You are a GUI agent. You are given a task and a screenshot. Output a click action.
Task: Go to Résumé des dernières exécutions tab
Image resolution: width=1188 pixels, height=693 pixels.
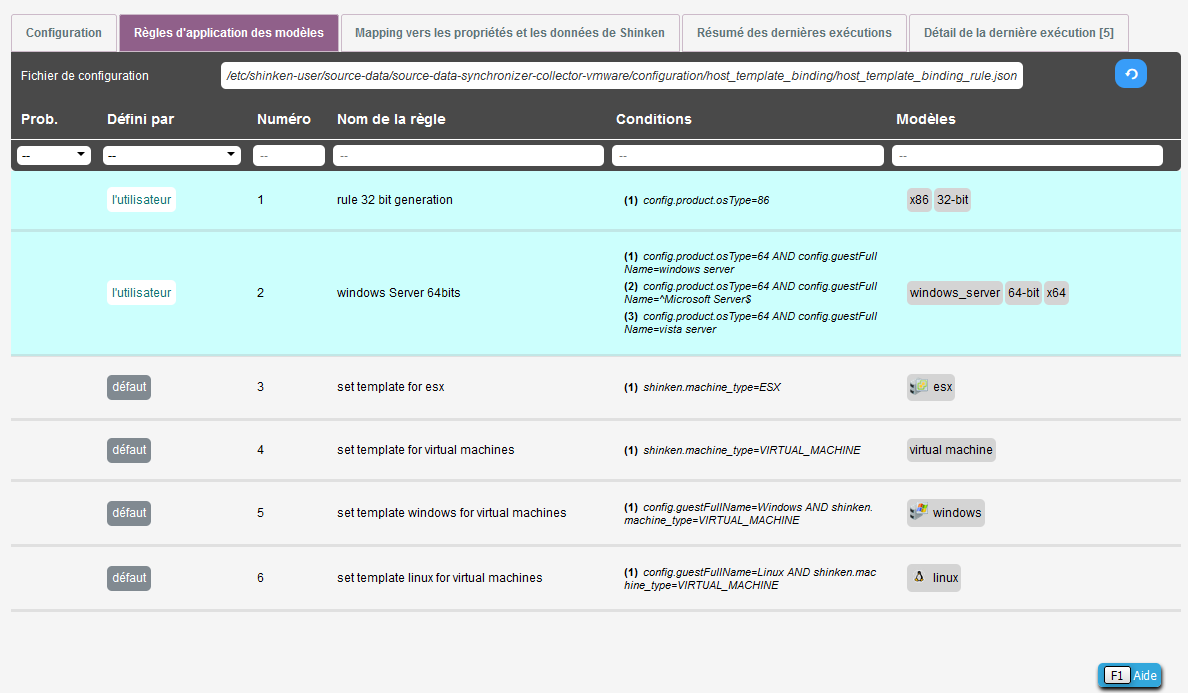794,33
